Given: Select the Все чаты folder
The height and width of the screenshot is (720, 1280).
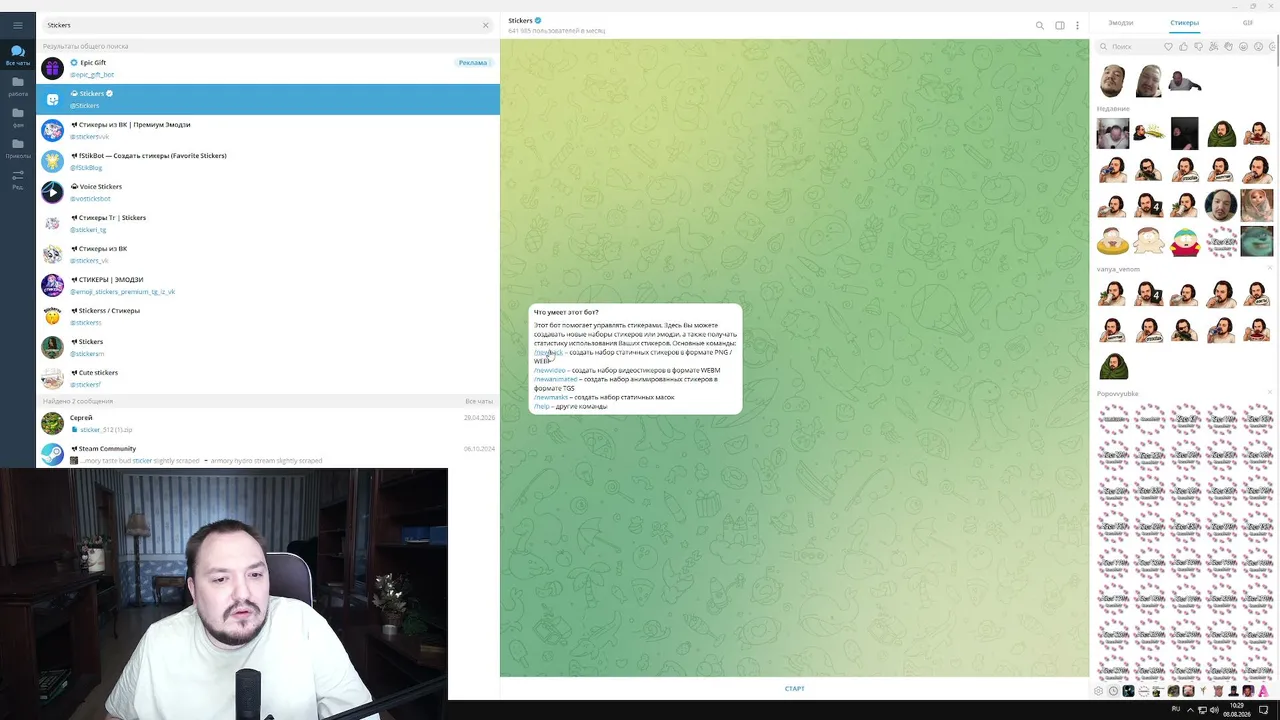Looking at the screenshot, I should click(x=17, y=55).
